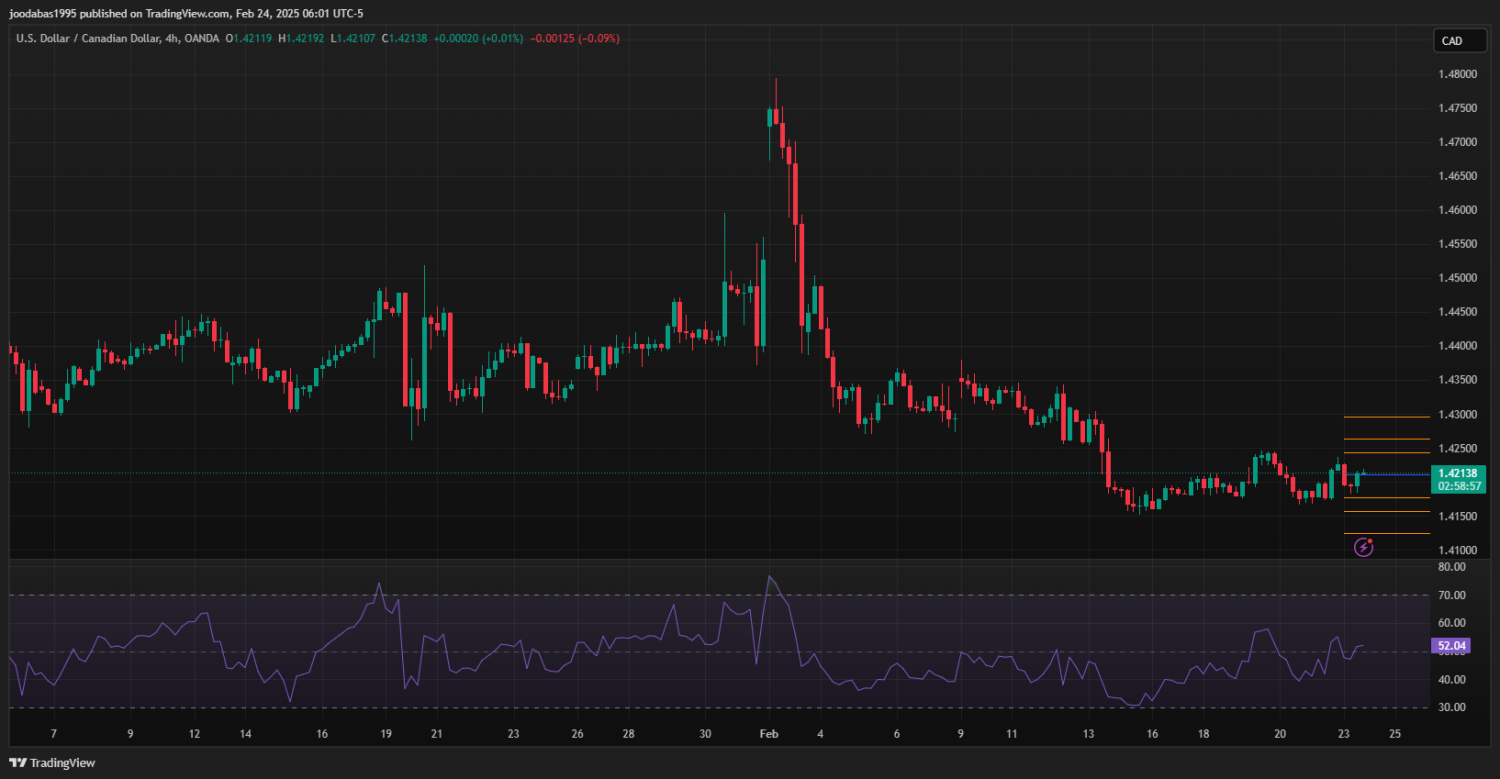Click the 30 date label on time axis
The width and height of the screenshot is (1500, 779).
pos(705,733)
